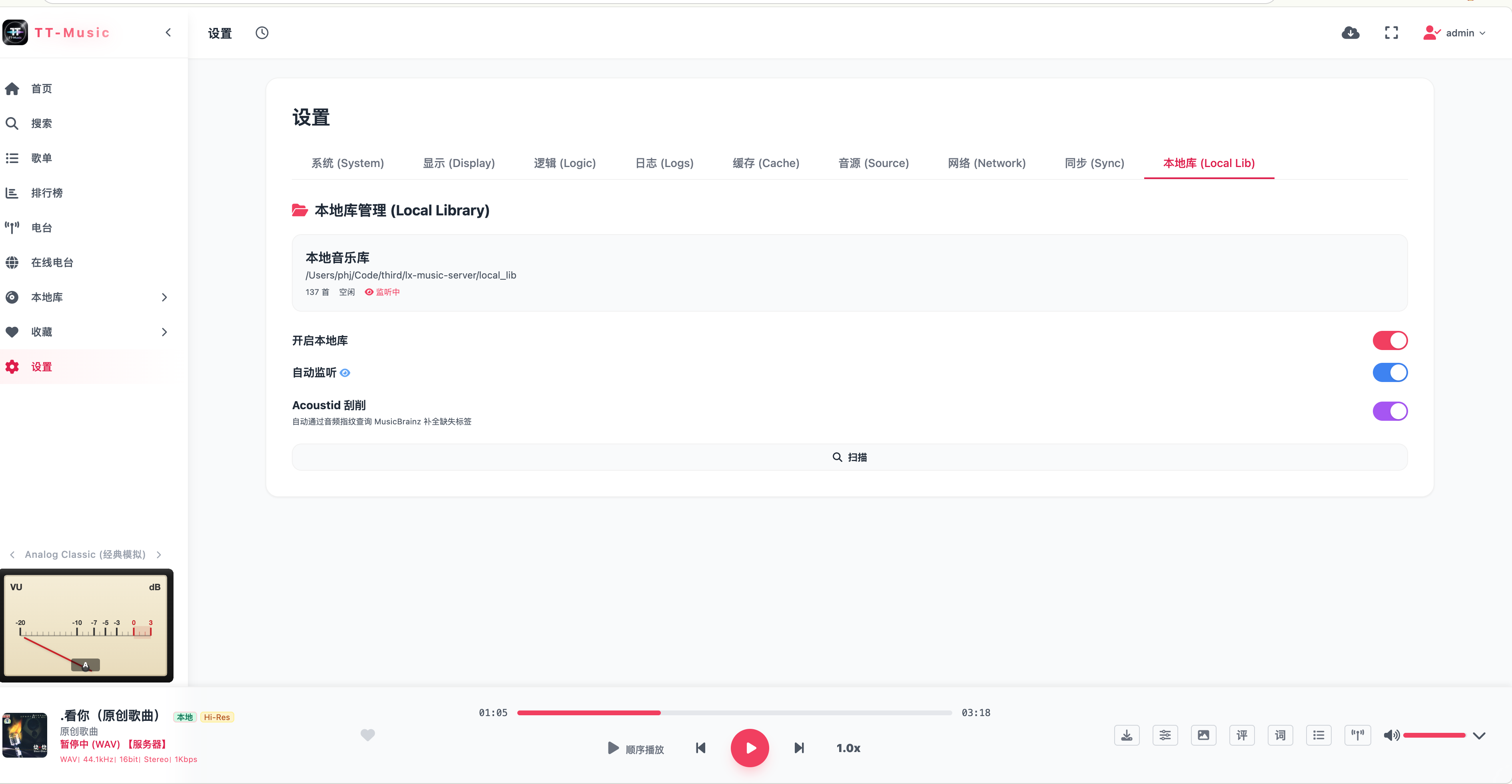Change the 顺序播放 playback mode
1512x784 pixels.
636,749
